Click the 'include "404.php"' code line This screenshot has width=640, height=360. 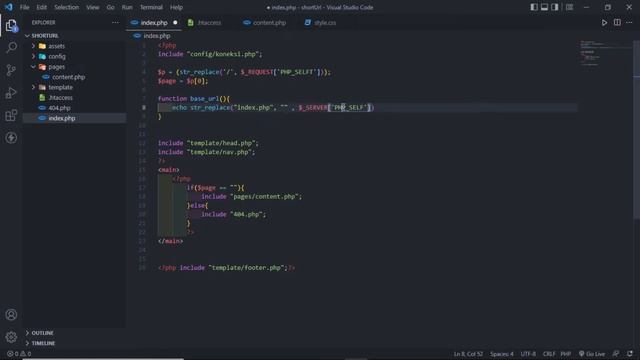point(233,214)
